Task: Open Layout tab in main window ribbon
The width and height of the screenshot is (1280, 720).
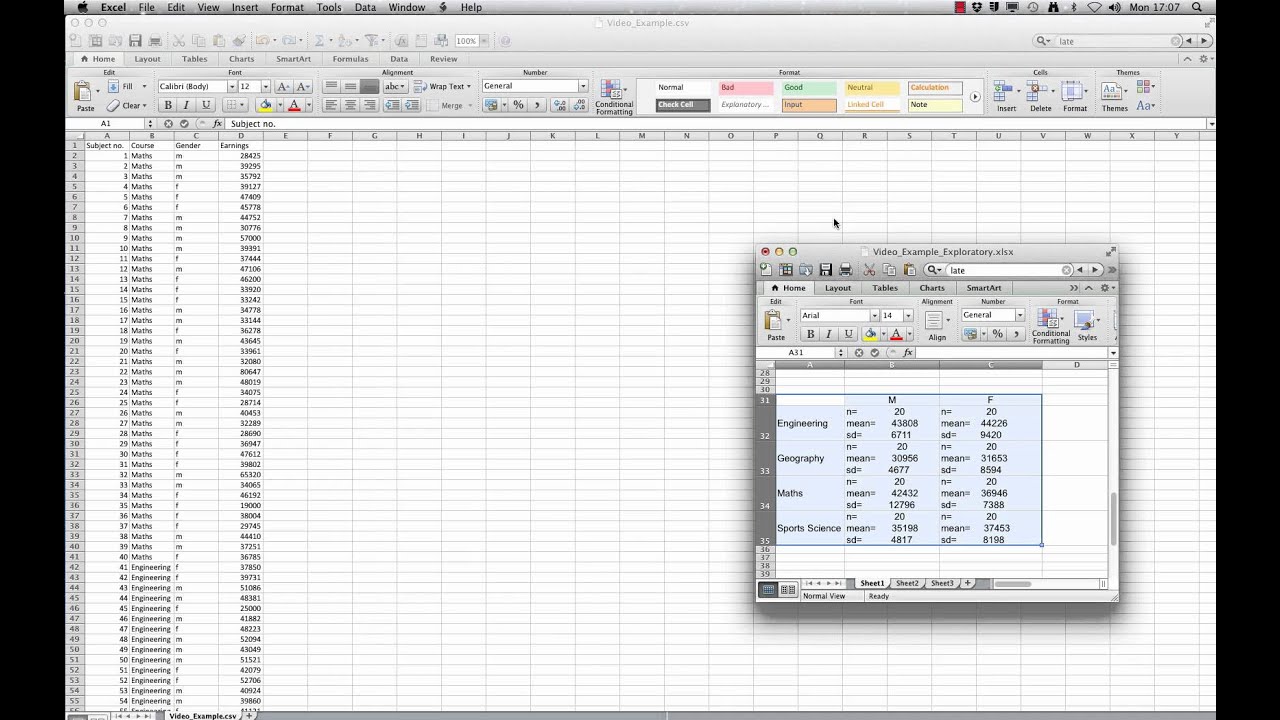Action: pyautogui.click(x=147, y=59)
